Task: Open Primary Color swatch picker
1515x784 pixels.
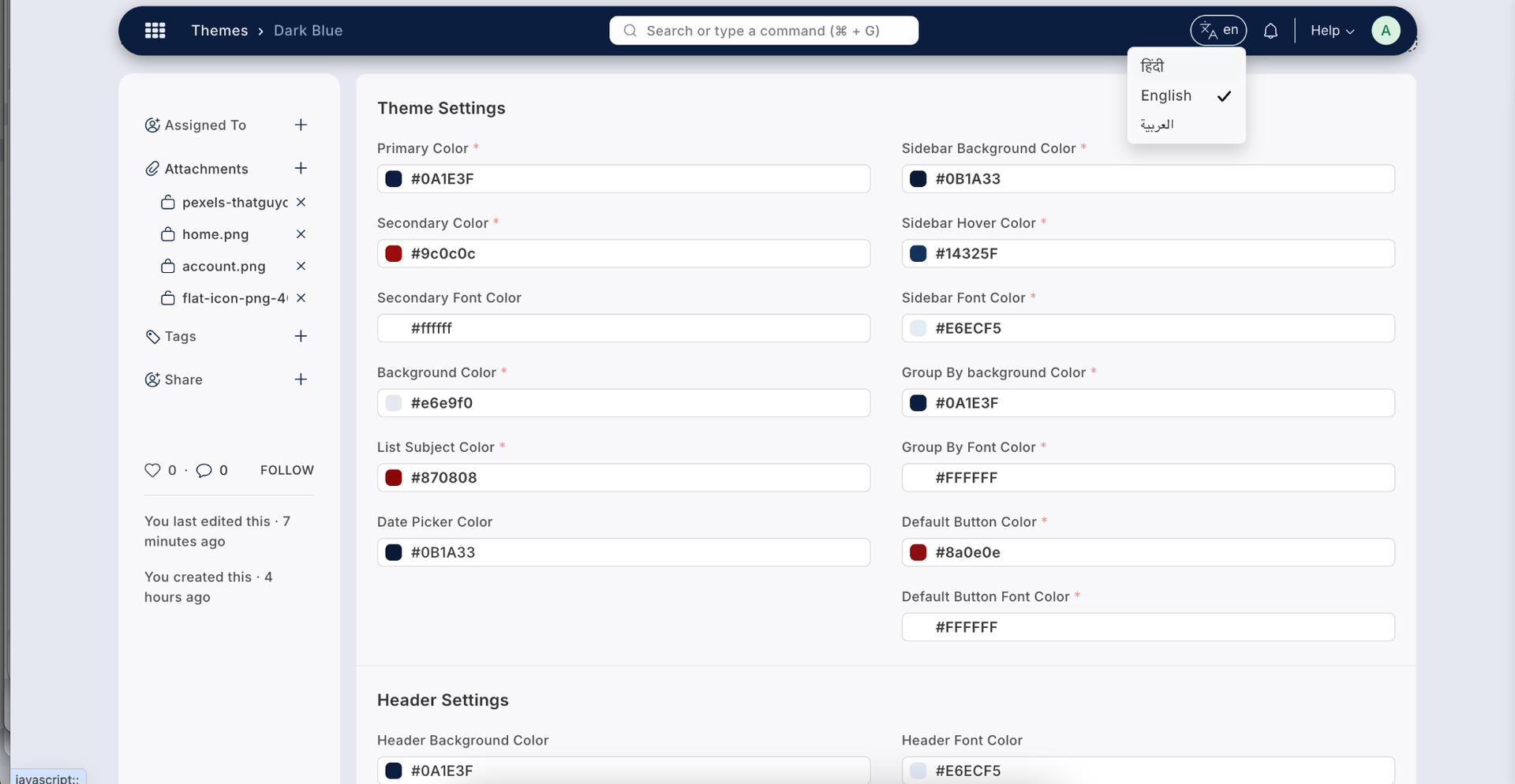Action: click(x=394, y=179)
